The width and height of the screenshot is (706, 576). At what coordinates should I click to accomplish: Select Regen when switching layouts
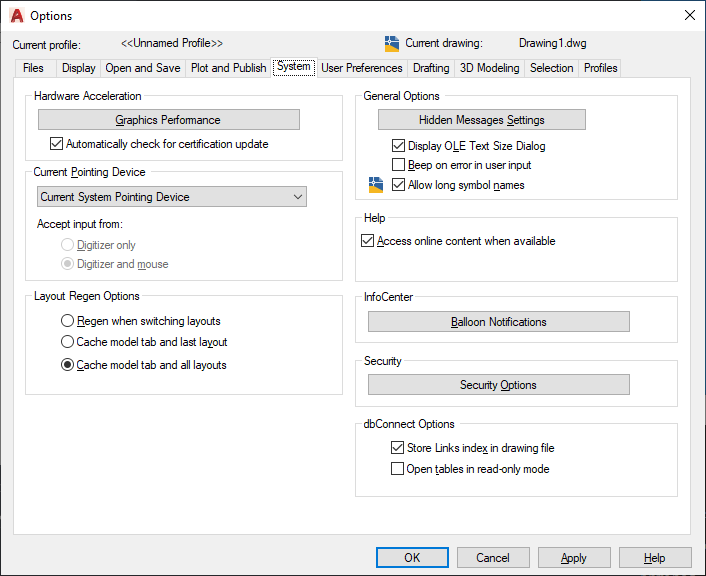point(68,321)
